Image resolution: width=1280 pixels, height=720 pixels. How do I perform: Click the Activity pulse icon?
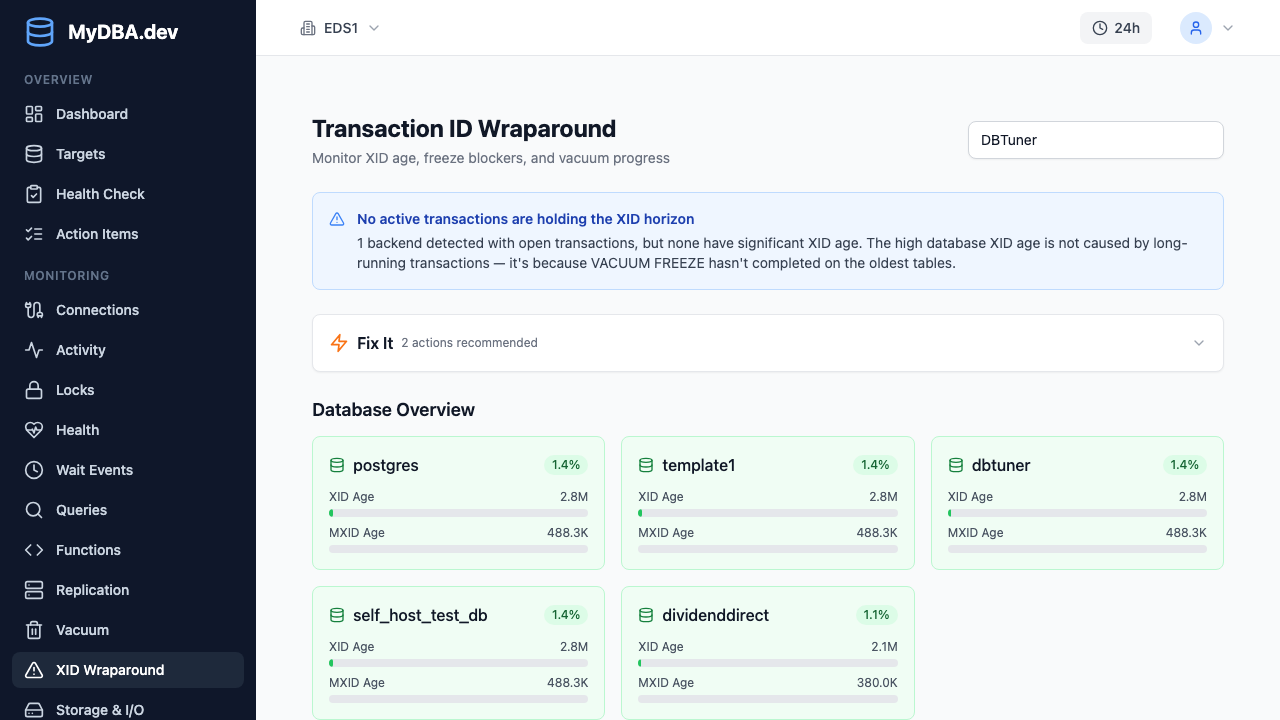click(x=34, y=350)
